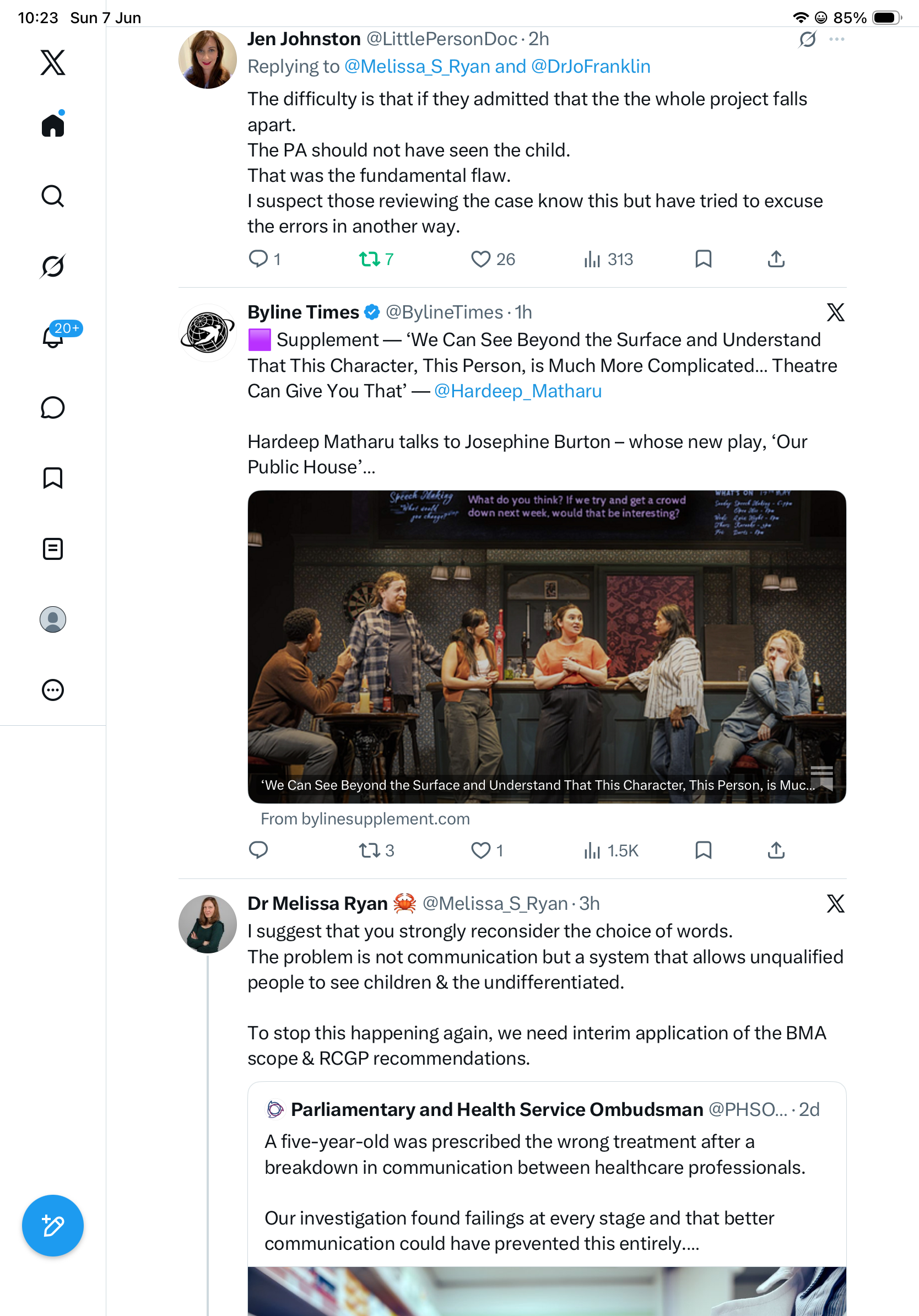This screenshot has width=919, height=1316.
Task: Bookmark the Byline Times post
Action: (703, 850)
